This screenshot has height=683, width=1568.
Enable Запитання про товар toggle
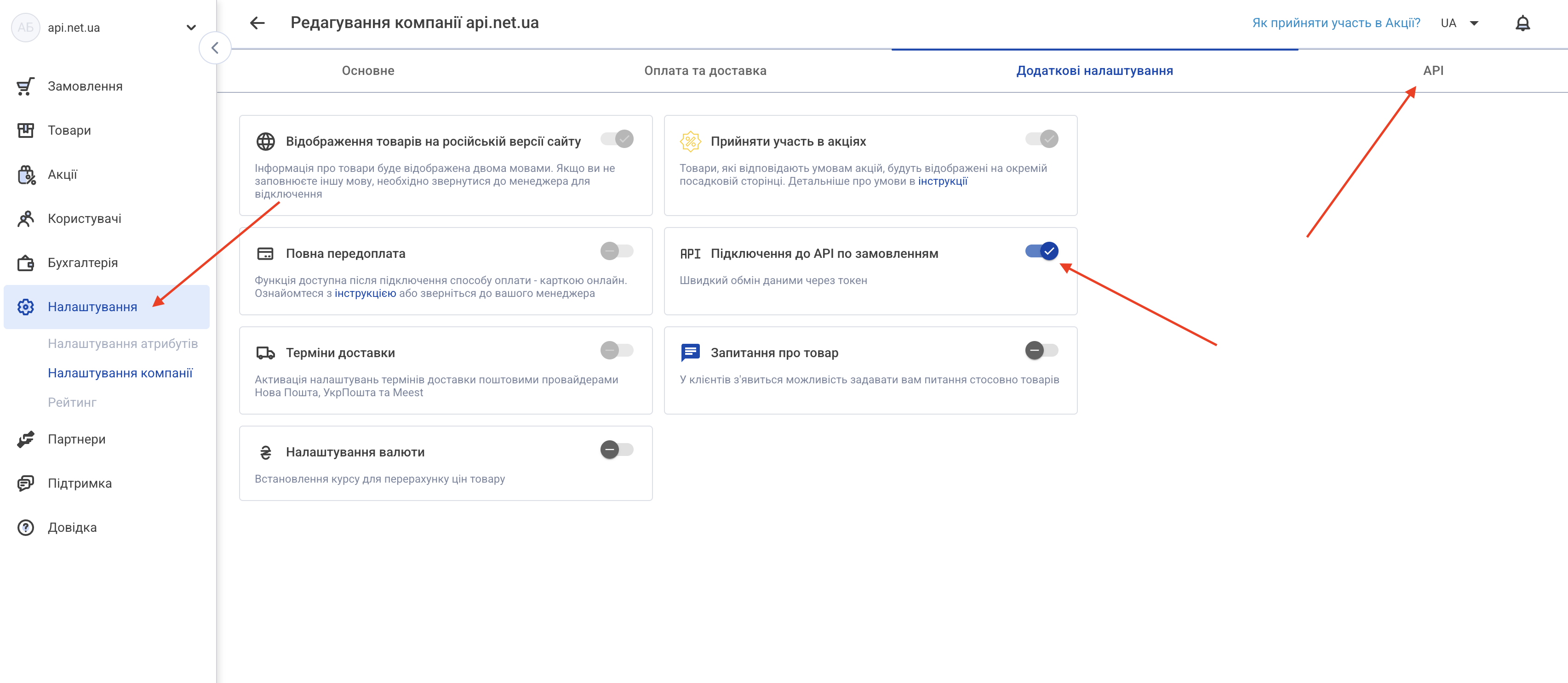click(1042, 350)
